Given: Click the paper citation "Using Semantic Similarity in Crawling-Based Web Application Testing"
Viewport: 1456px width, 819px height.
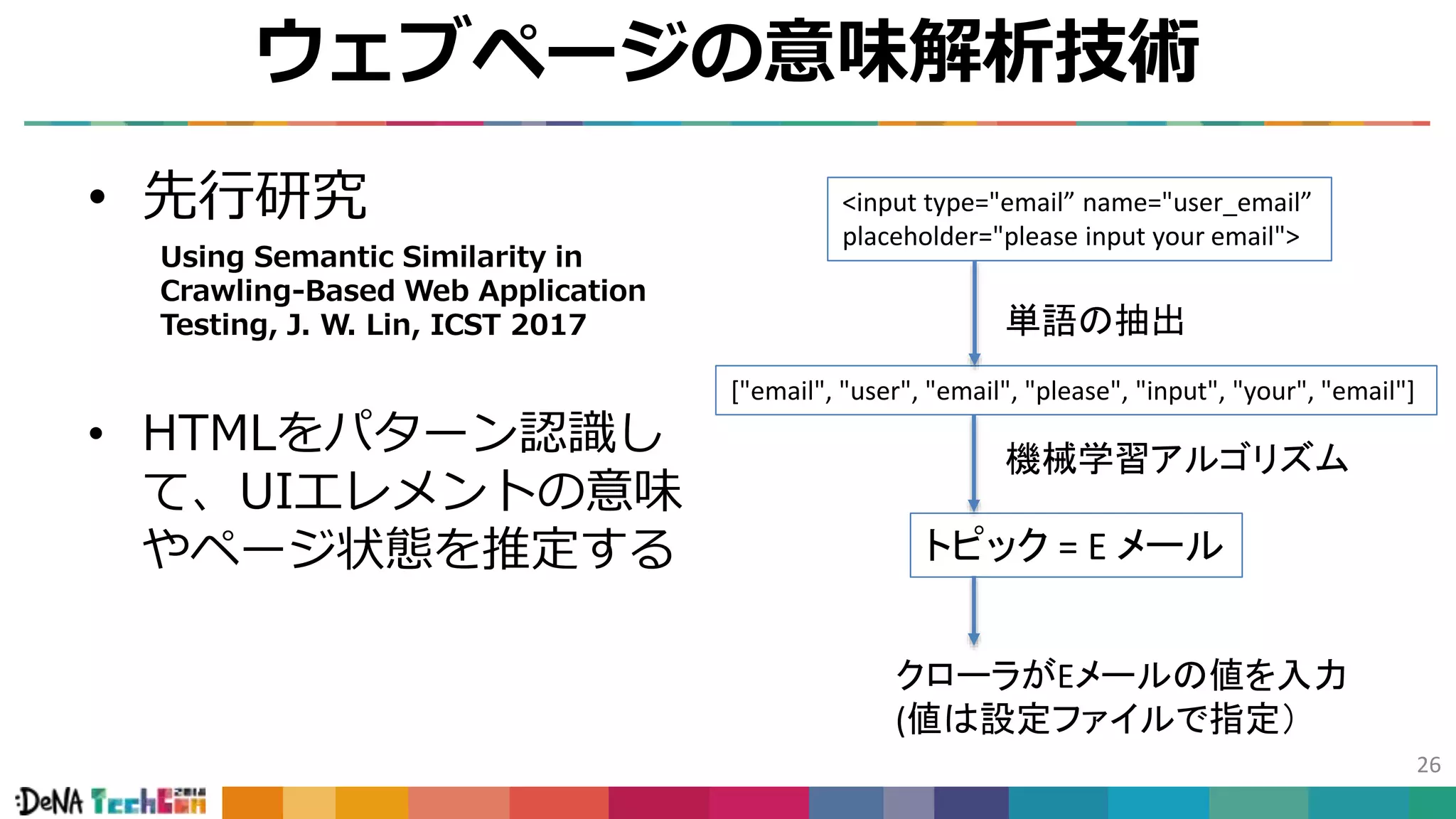Looking at the screenshot, I should 403,290.
